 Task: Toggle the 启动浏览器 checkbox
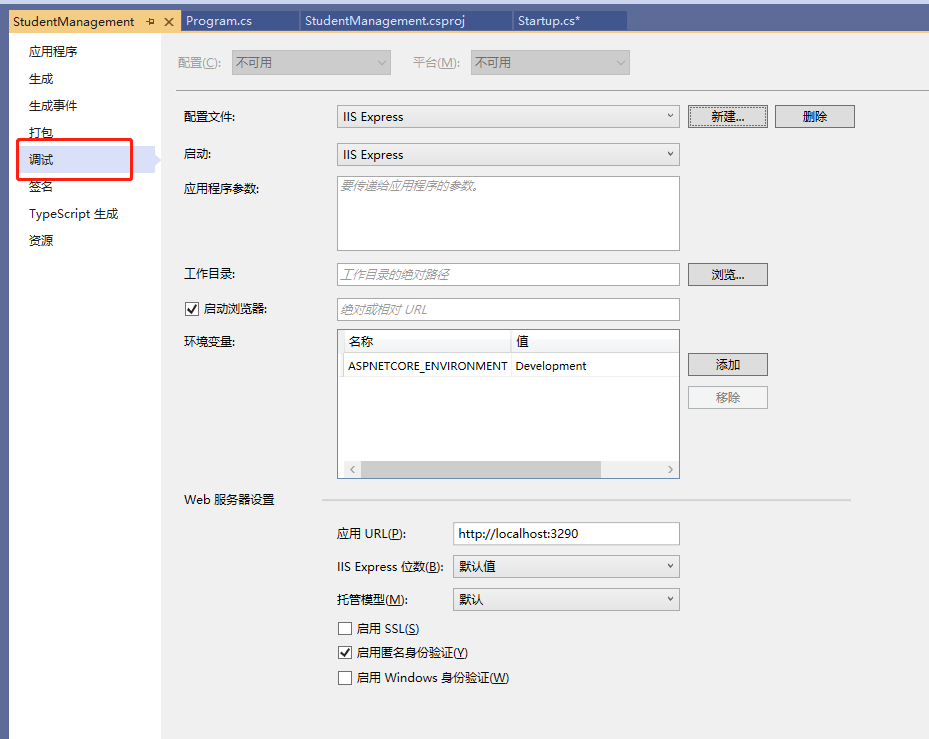(x=192, y=309)
